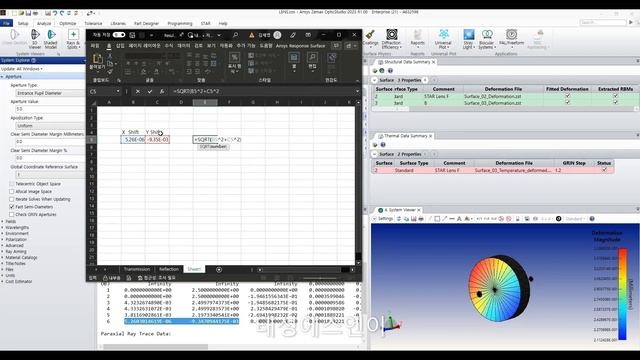Viewport: 640px width, 360px height.
Task: Open the File menu in OpticStudio
Action: pyautogui.click(x=7, y=24)
